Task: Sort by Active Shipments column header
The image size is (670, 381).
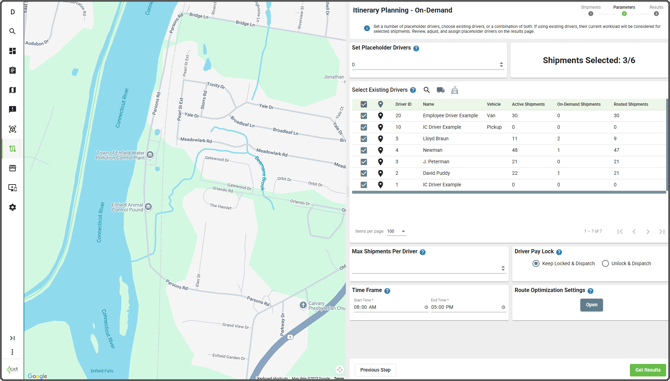Action: click(528, 104)
